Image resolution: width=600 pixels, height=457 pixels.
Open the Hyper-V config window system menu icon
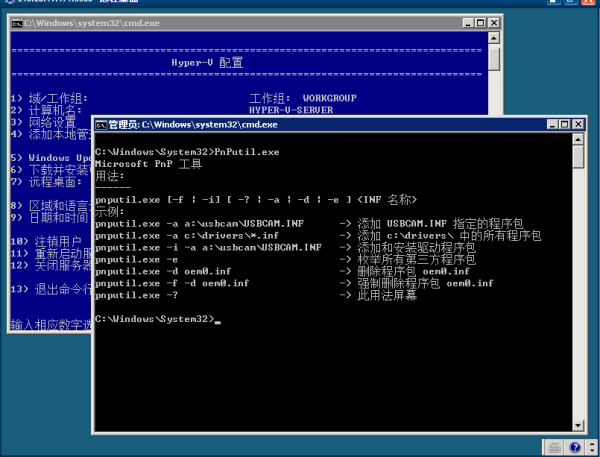[x=17, y=22]
